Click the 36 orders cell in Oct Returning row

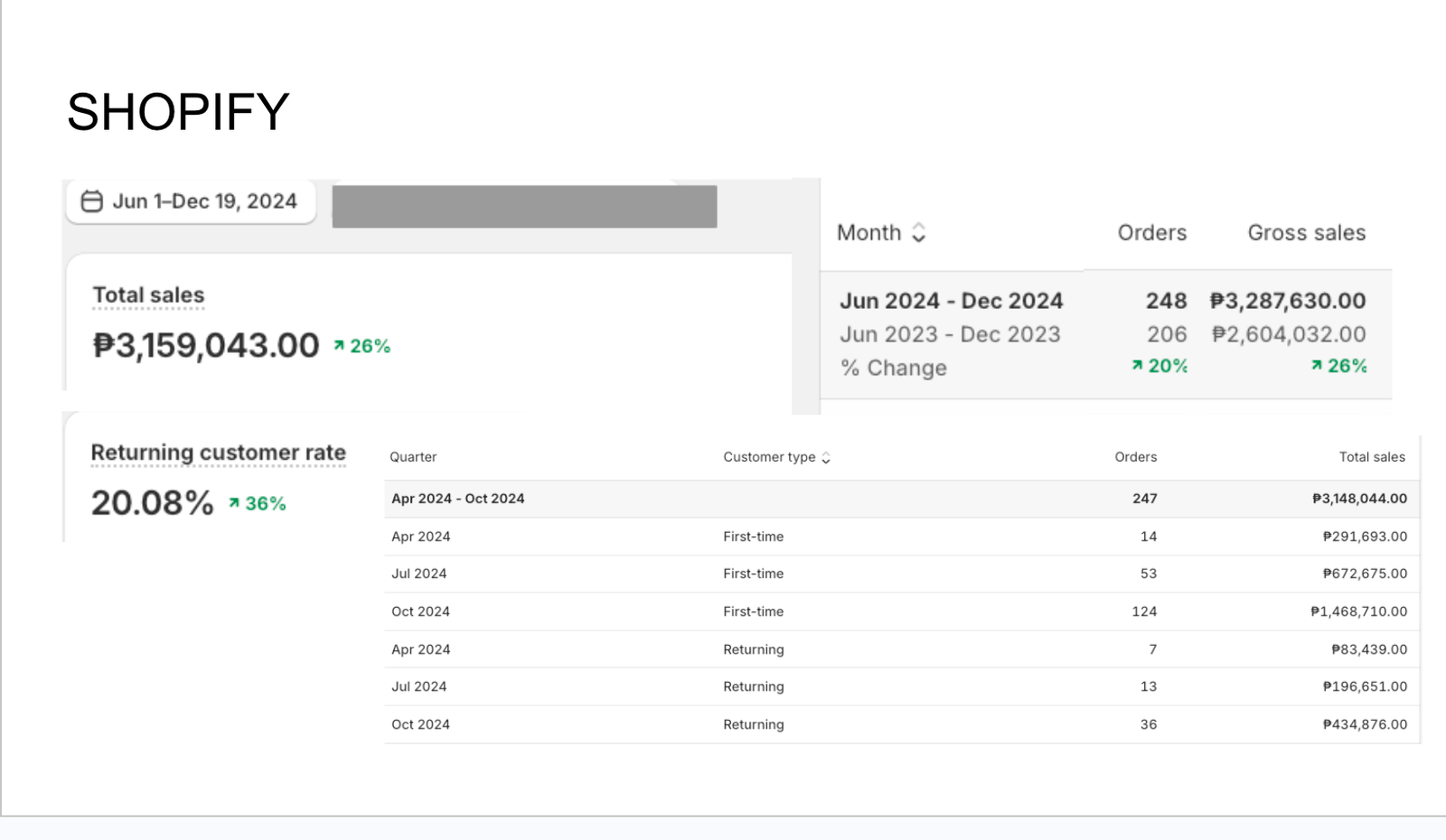(1149, 724)
